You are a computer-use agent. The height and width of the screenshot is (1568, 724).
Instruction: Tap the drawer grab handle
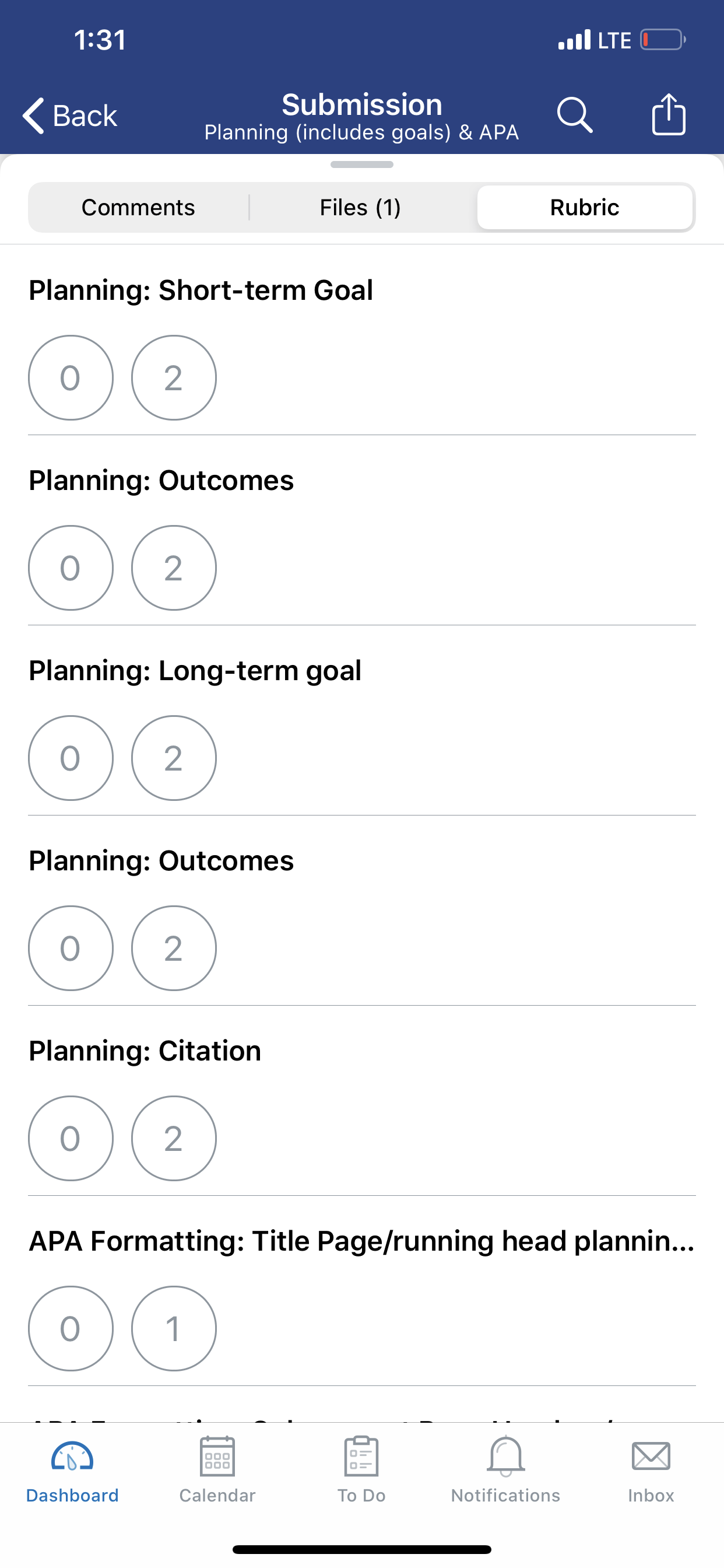tap(362, 164)
